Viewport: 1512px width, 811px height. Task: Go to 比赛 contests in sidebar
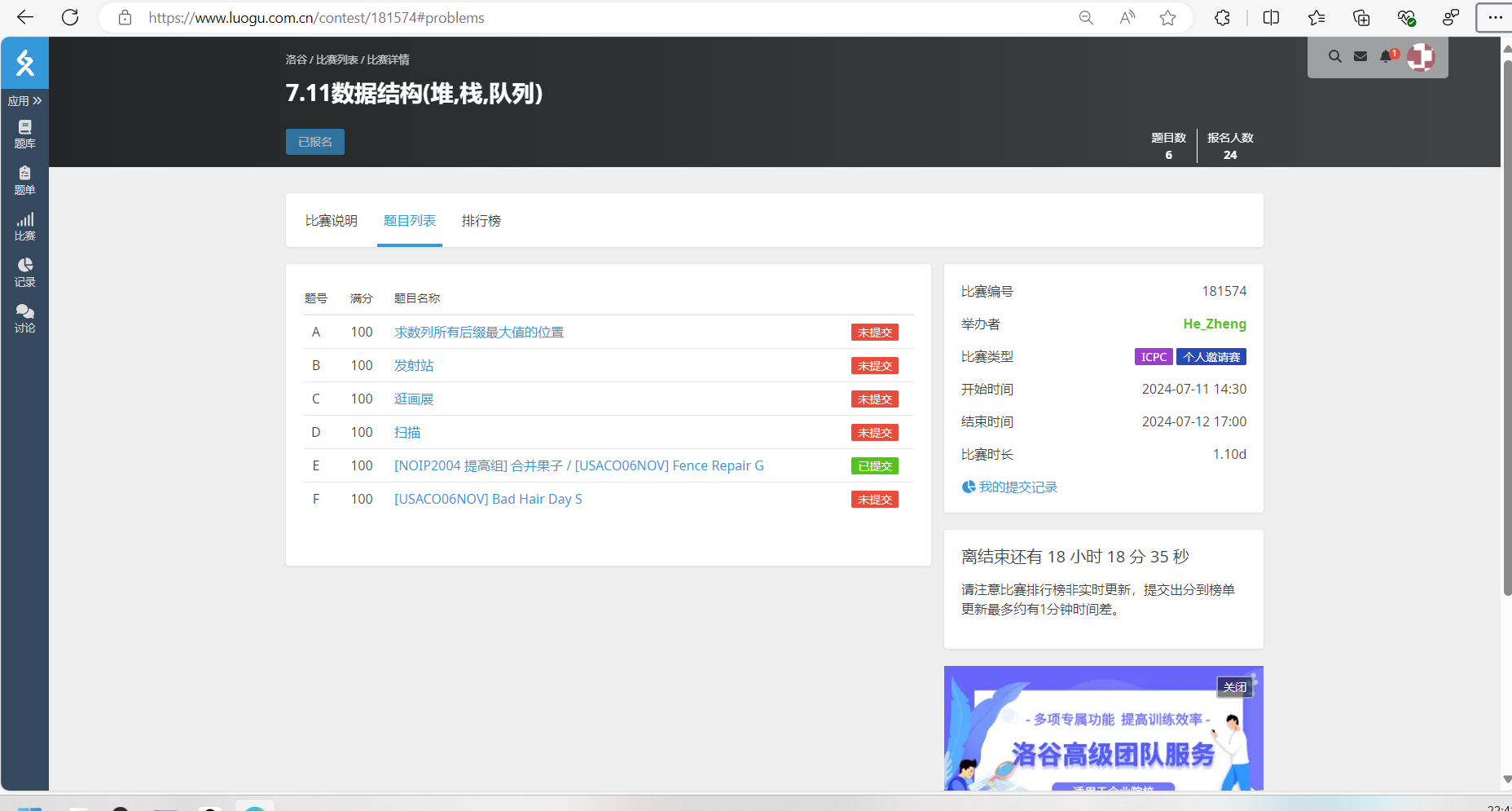point(25,227)
